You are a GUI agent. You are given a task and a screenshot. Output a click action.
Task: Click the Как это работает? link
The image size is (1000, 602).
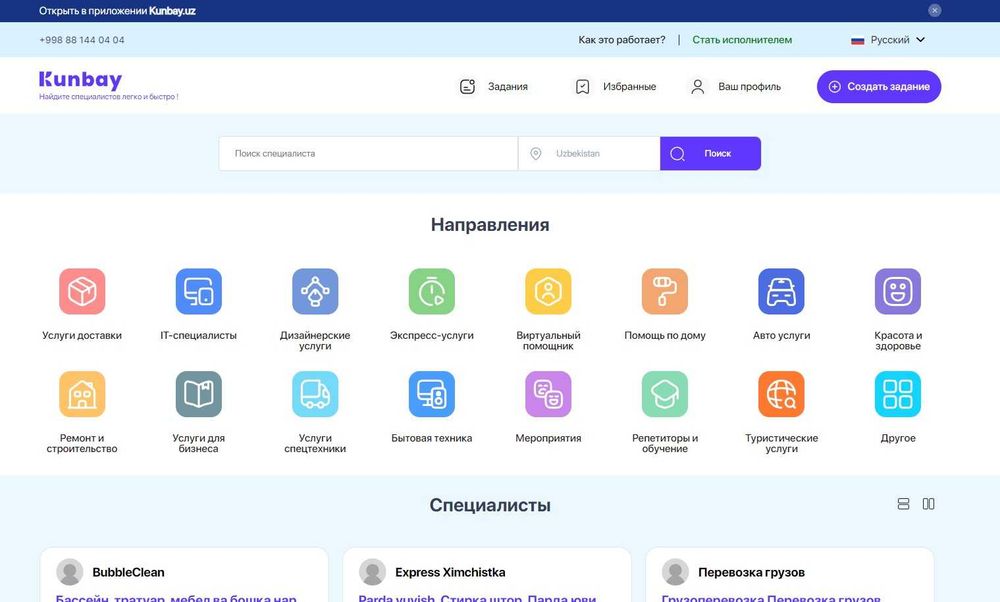[622, 40]
